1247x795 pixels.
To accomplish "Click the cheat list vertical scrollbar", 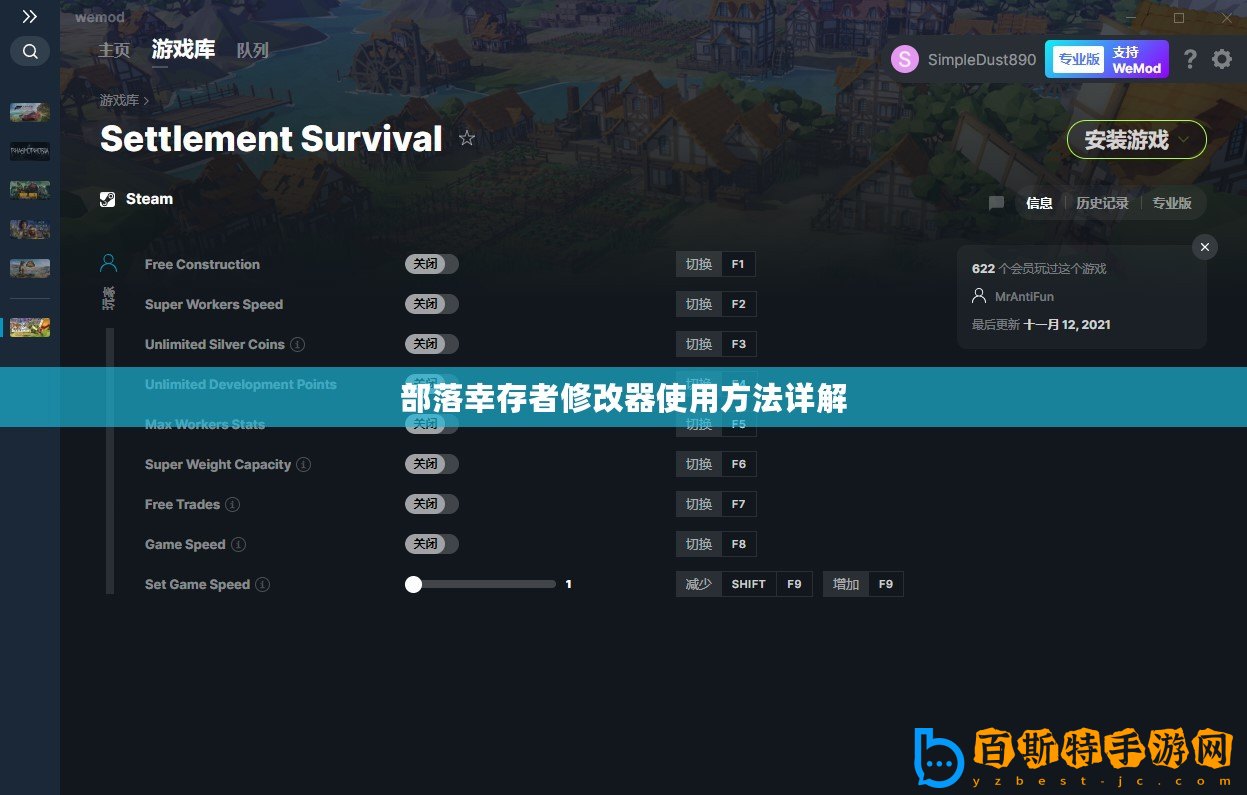I will 110,461.
